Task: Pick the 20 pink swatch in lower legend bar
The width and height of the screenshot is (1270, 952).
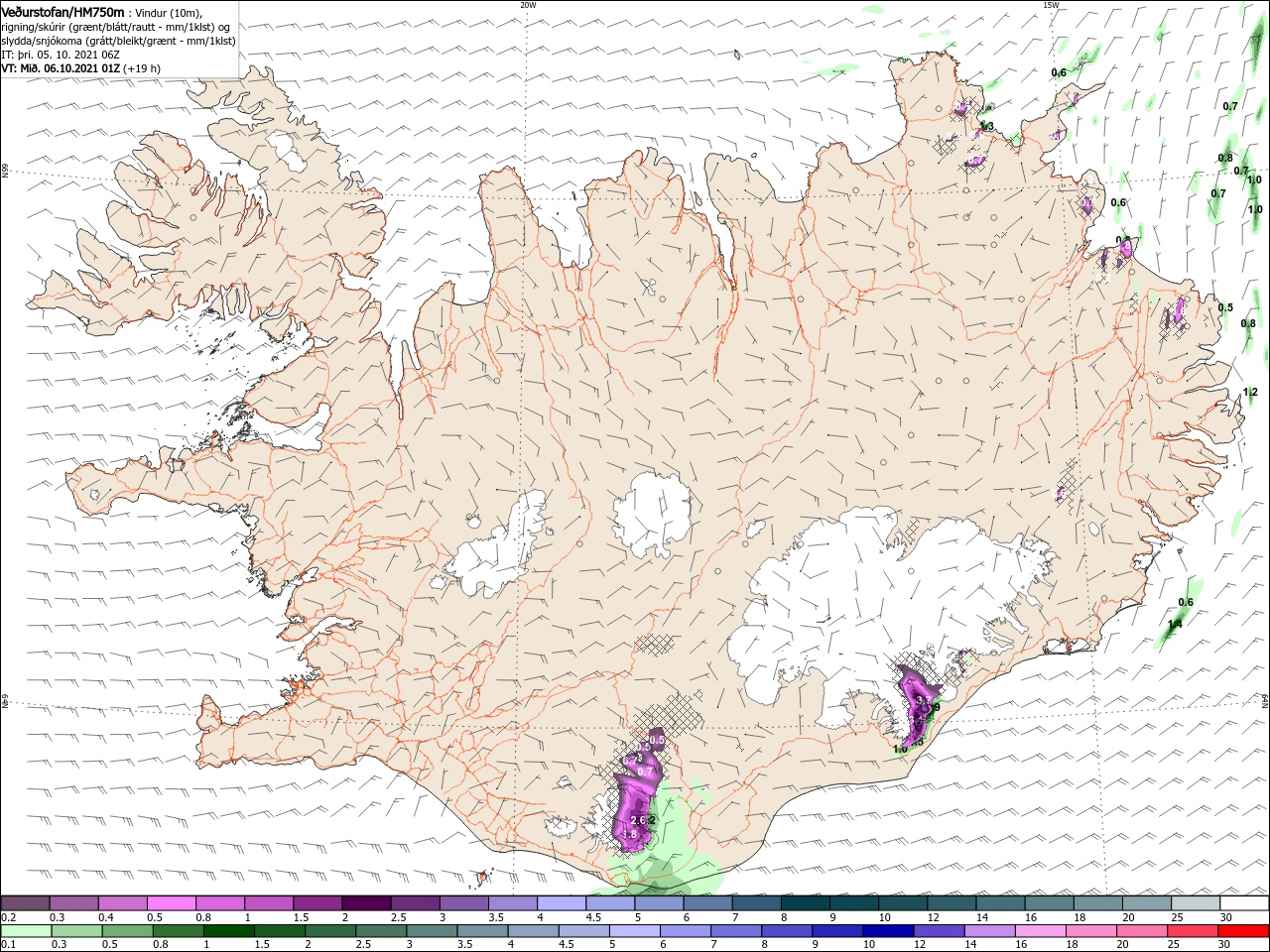Action: (1142, 931)
